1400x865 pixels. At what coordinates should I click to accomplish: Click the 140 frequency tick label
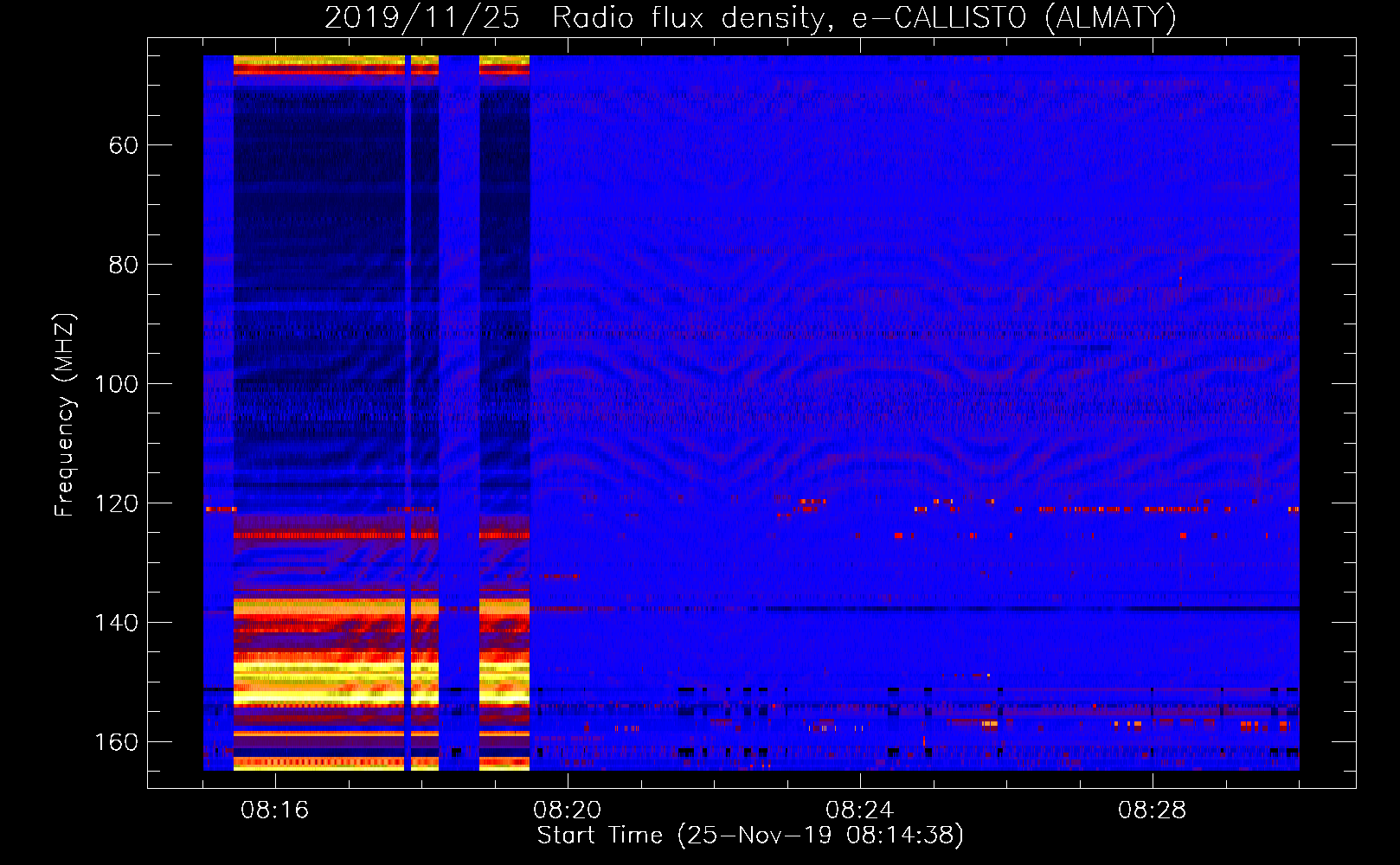pos(117,623)
